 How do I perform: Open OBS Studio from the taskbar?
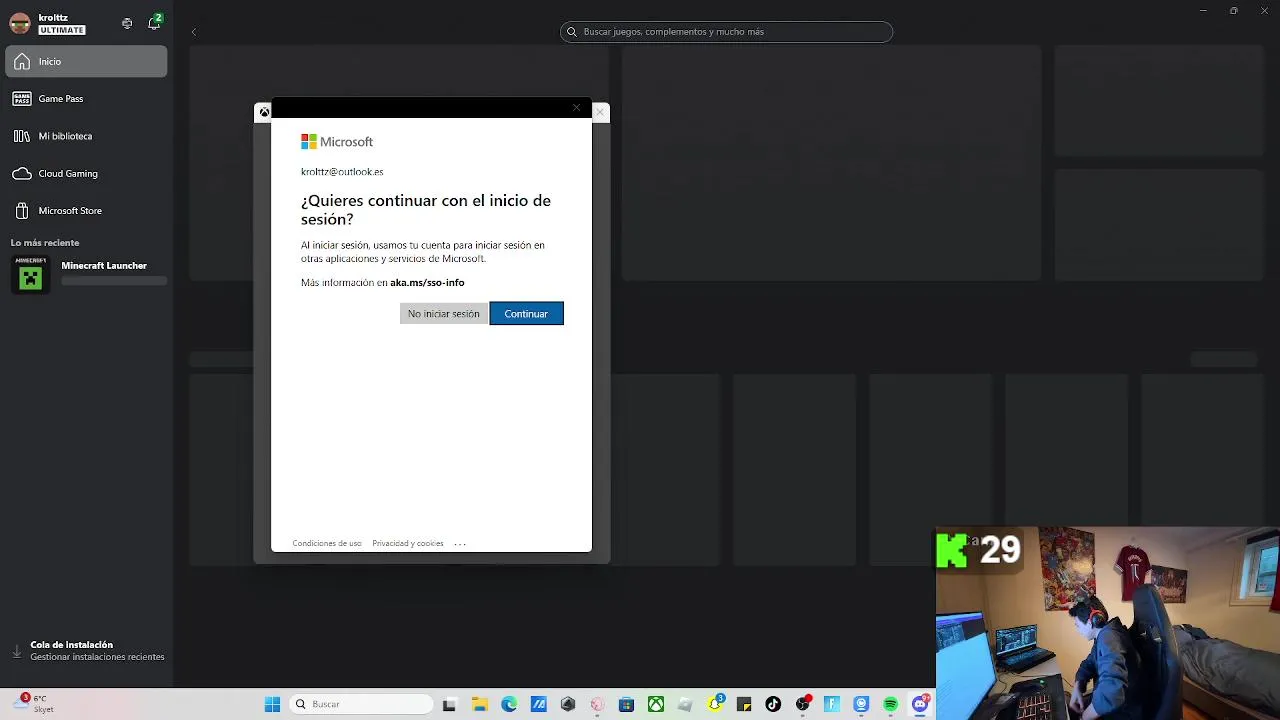tap(802, 704)
